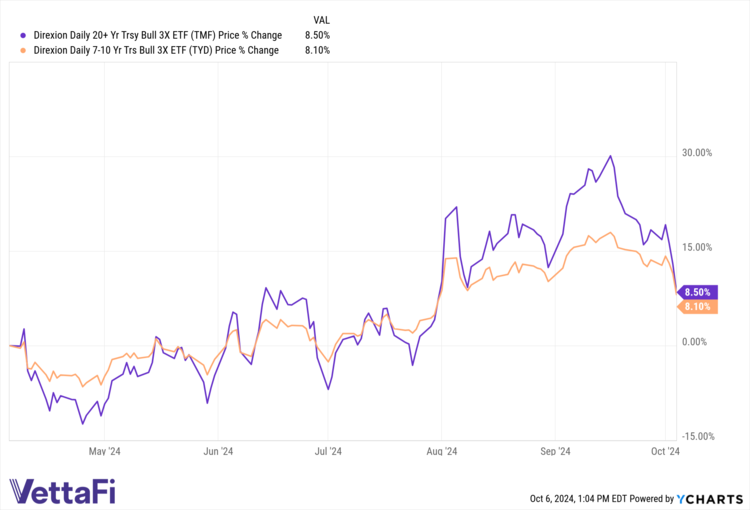Click the Jul '24 x-axis marker
The height and width of the screenshot is (510, 750).
pyautogui.click(x=329, y=451)
